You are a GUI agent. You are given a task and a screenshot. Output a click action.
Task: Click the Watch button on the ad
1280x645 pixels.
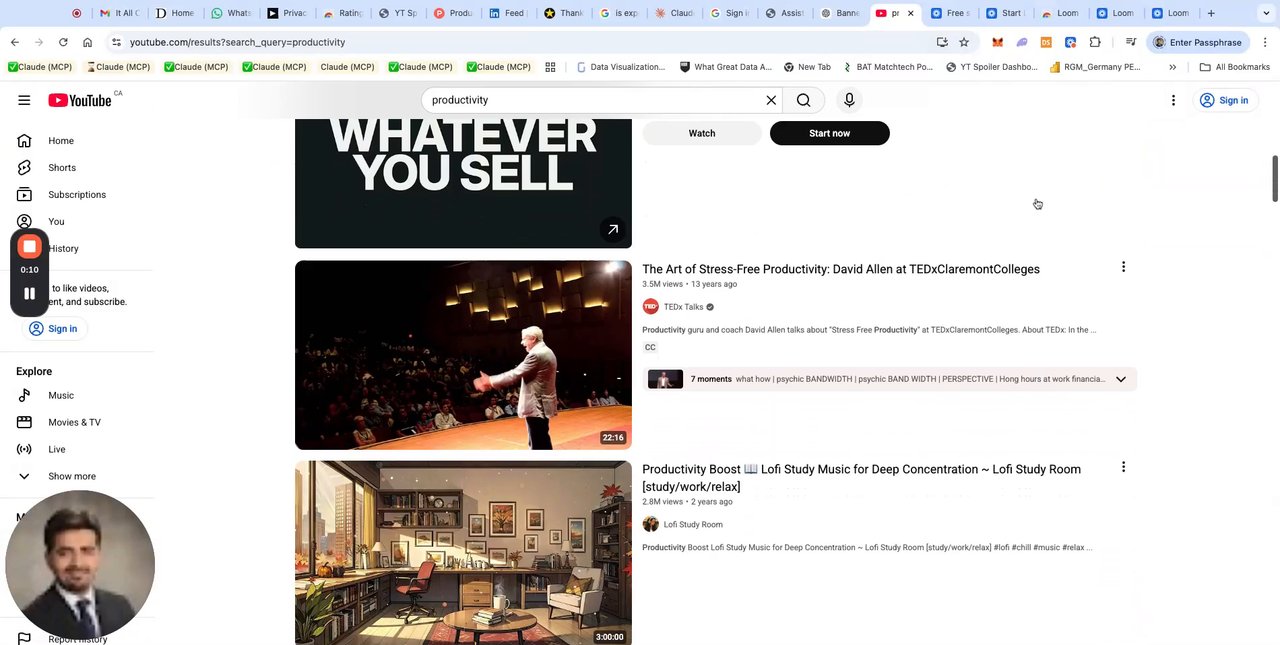(701, 133)
